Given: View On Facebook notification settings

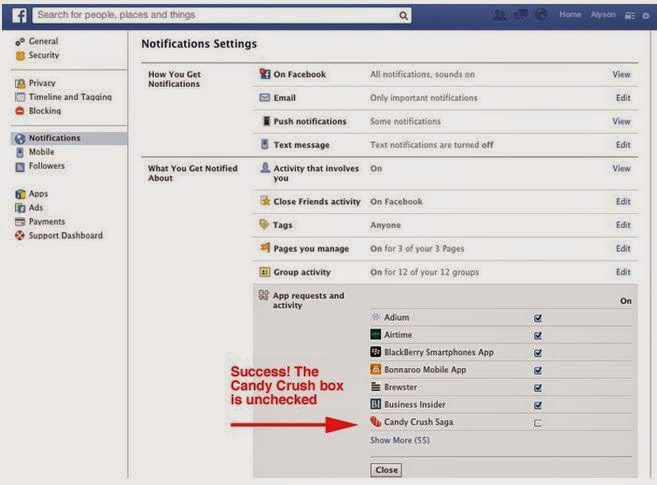Looking at the screenshot, I should coord(621,74).
